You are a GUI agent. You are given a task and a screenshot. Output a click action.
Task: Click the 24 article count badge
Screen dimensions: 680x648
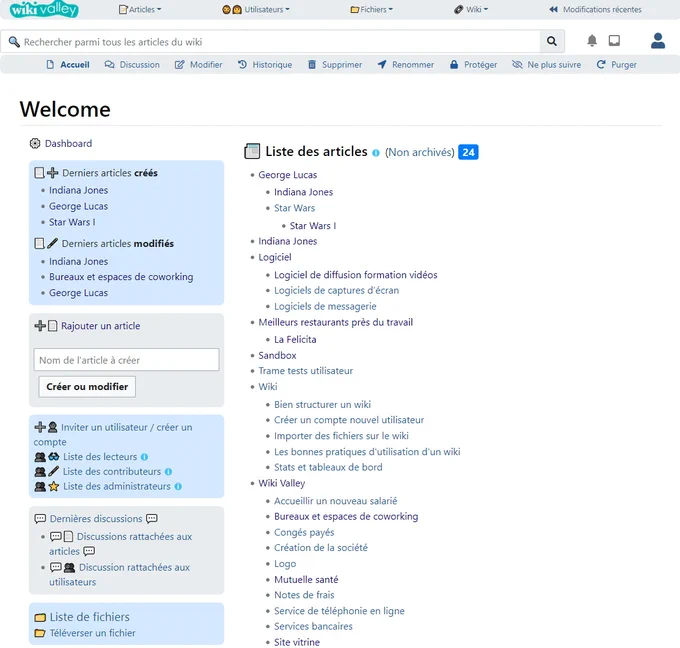coord(468,152)
